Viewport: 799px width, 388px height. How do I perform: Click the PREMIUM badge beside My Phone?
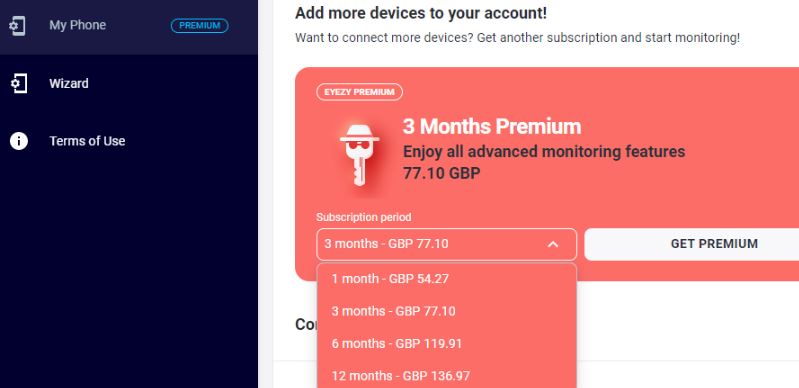[199, 25]
